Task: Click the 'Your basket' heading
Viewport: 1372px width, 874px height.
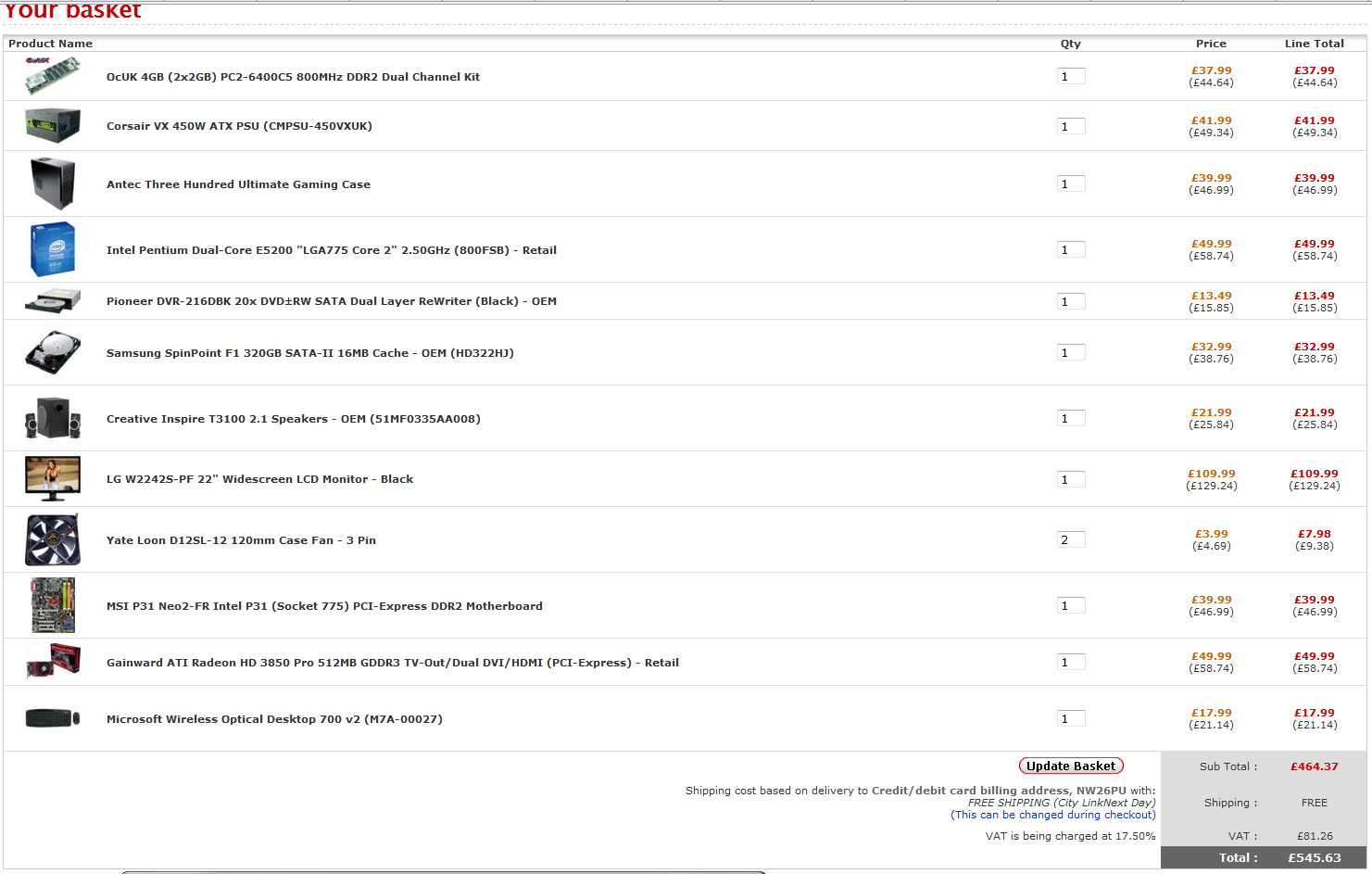Action: click(x=73, y=10)
